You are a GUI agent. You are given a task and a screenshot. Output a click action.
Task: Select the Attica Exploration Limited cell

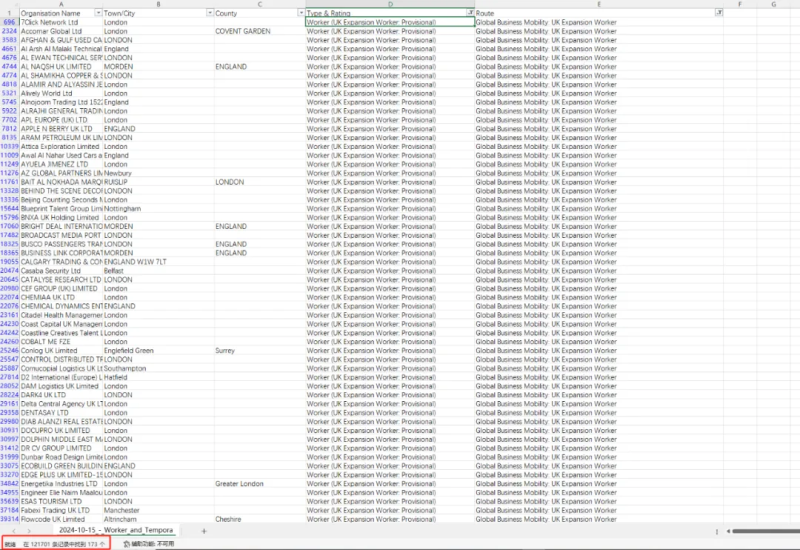pyautogui.click(x=61, y=146)
